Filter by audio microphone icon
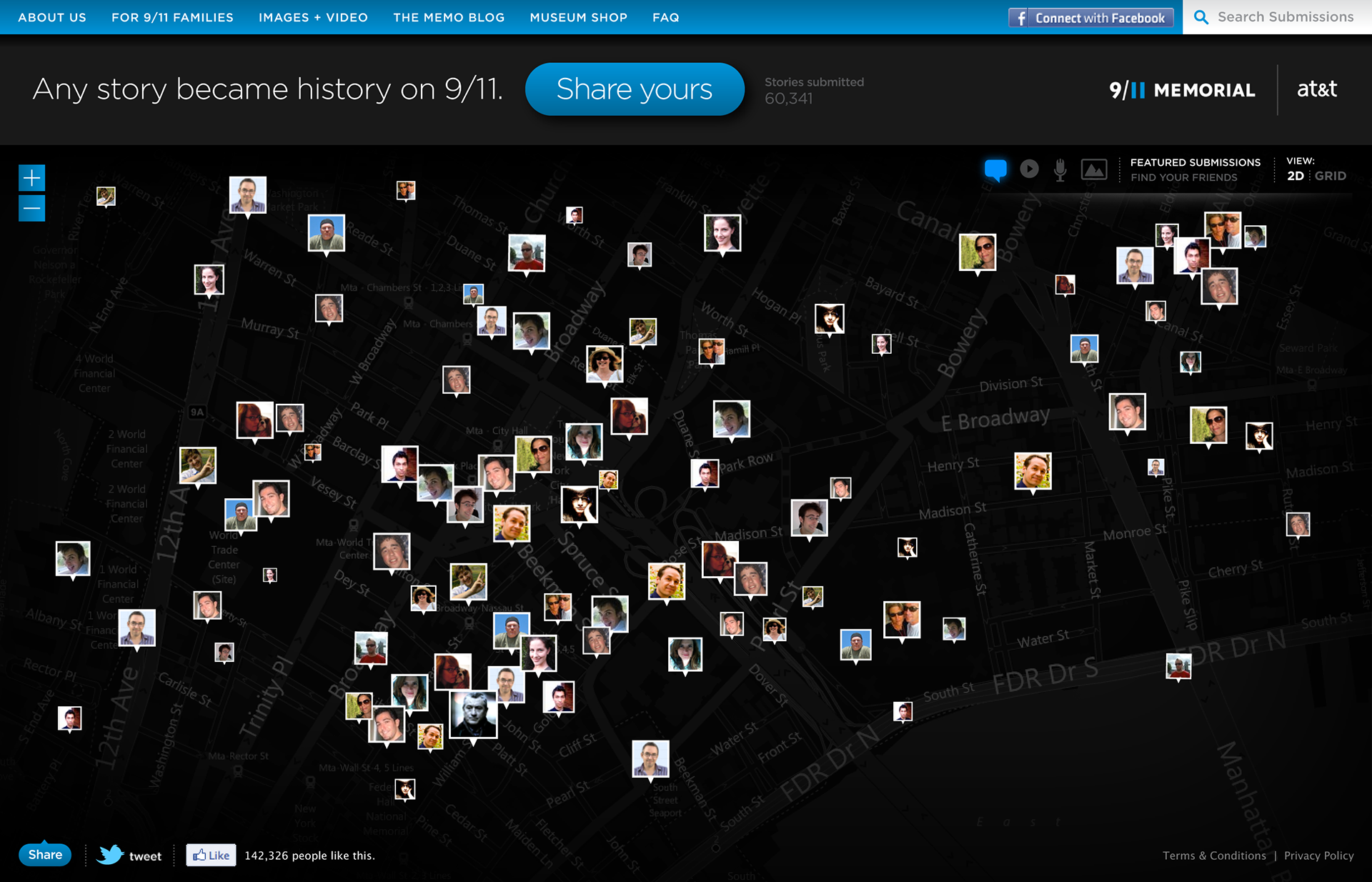This screenshot has width=1372, height=882. coord(1060,169)
